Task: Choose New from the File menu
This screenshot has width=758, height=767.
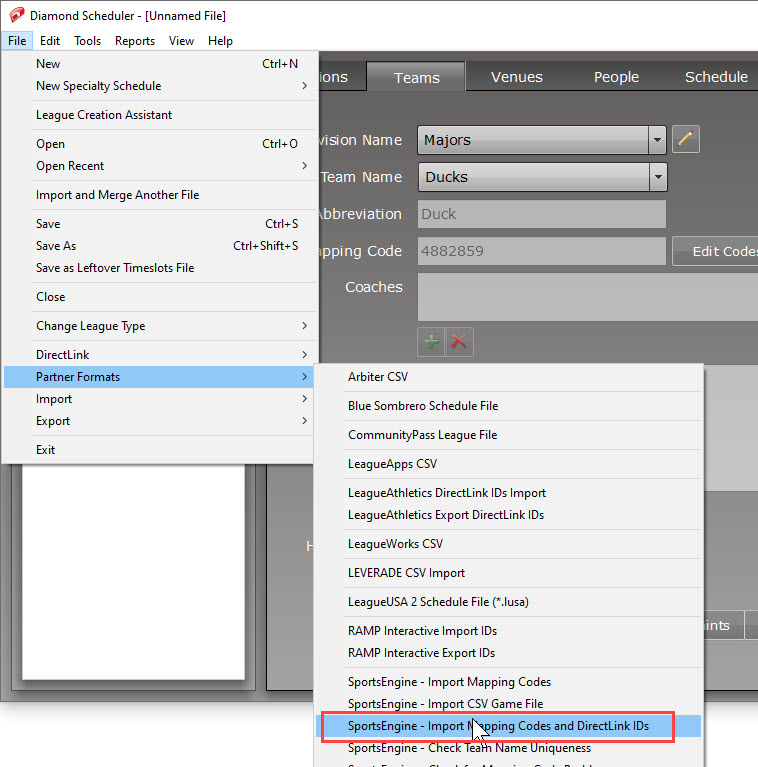Action: click(160, 64)
